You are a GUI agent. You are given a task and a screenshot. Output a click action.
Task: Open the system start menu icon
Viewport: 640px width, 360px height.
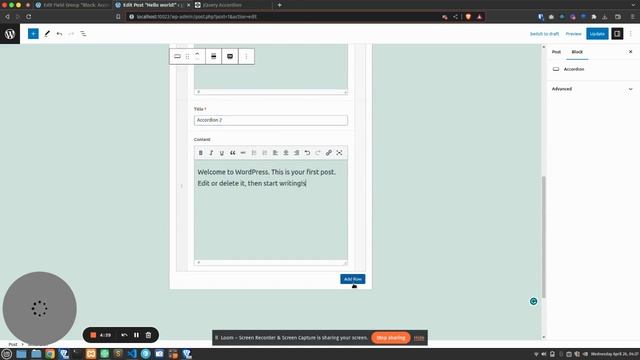click(7, 354)
